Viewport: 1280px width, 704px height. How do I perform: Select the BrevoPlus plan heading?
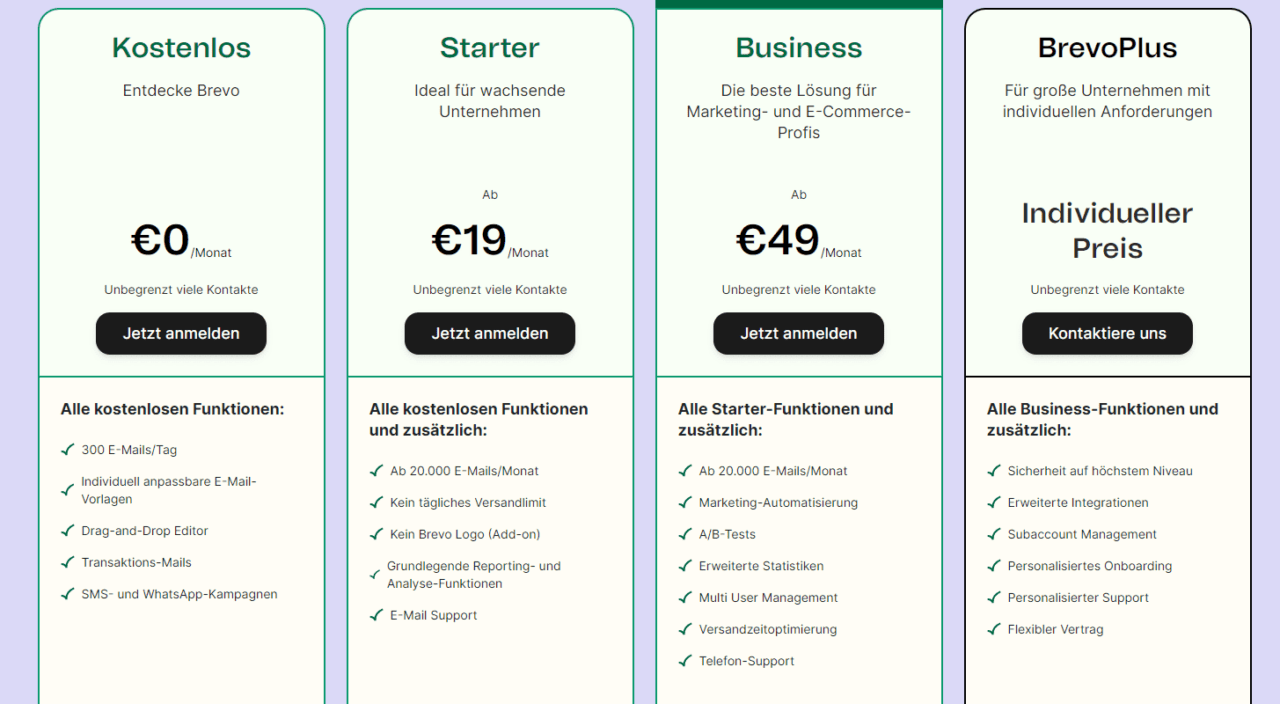pyautogui.click(x=1107, y=48)
